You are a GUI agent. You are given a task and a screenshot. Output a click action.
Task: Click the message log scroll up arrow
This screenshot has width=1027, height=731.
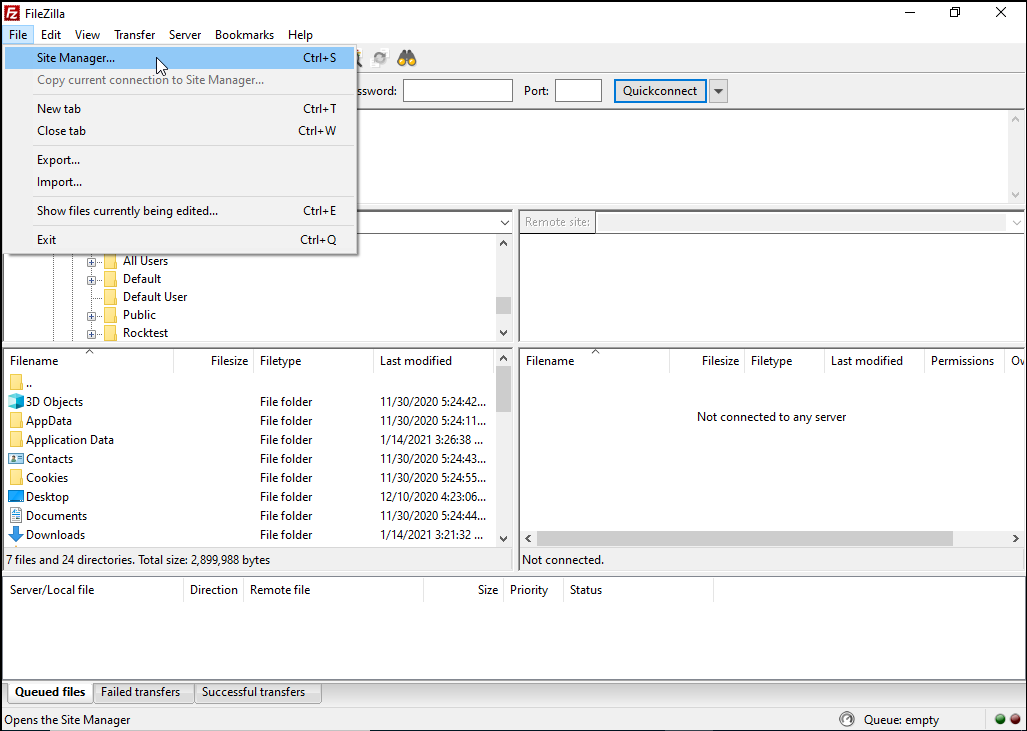pyautogui.click(x=1016, y=119)
